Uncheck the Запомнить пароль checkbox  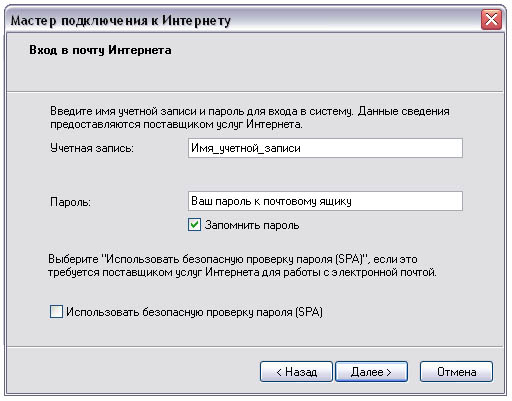pos(194,225)
